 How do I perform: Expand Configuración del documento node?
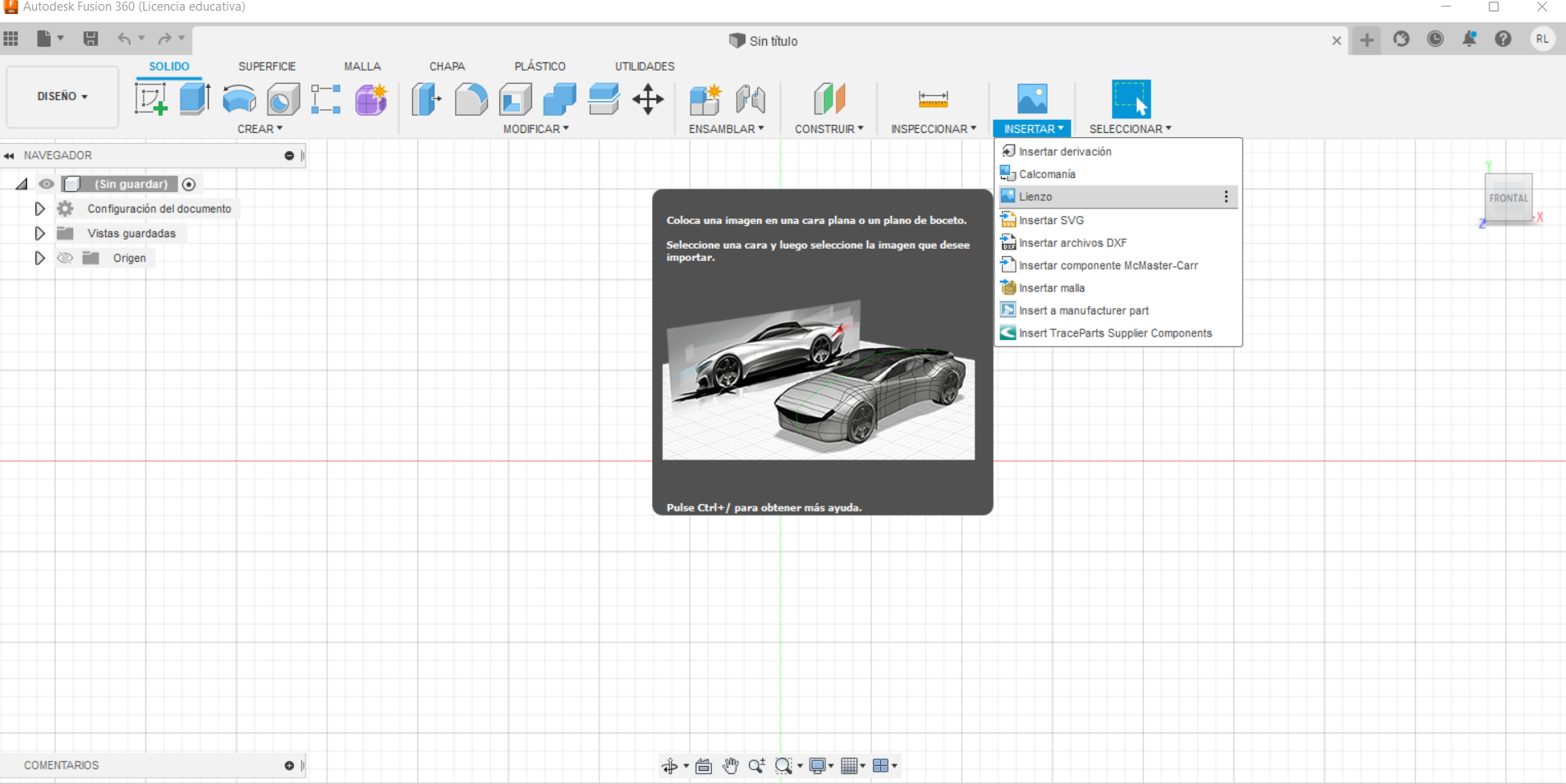coord(39,209)
